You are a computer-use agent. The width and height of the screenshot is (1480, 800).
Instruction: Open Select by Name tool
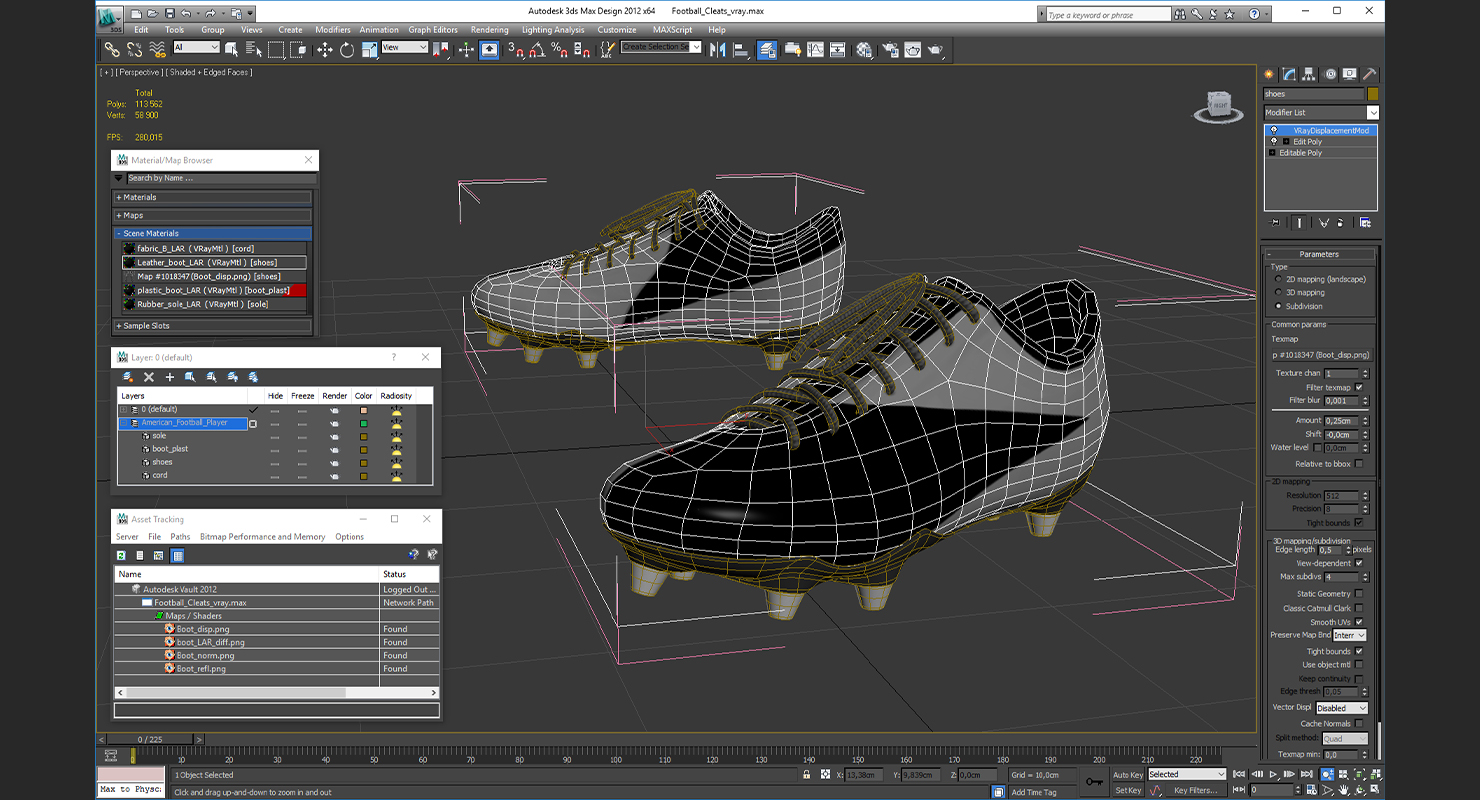tap(254, 49)
